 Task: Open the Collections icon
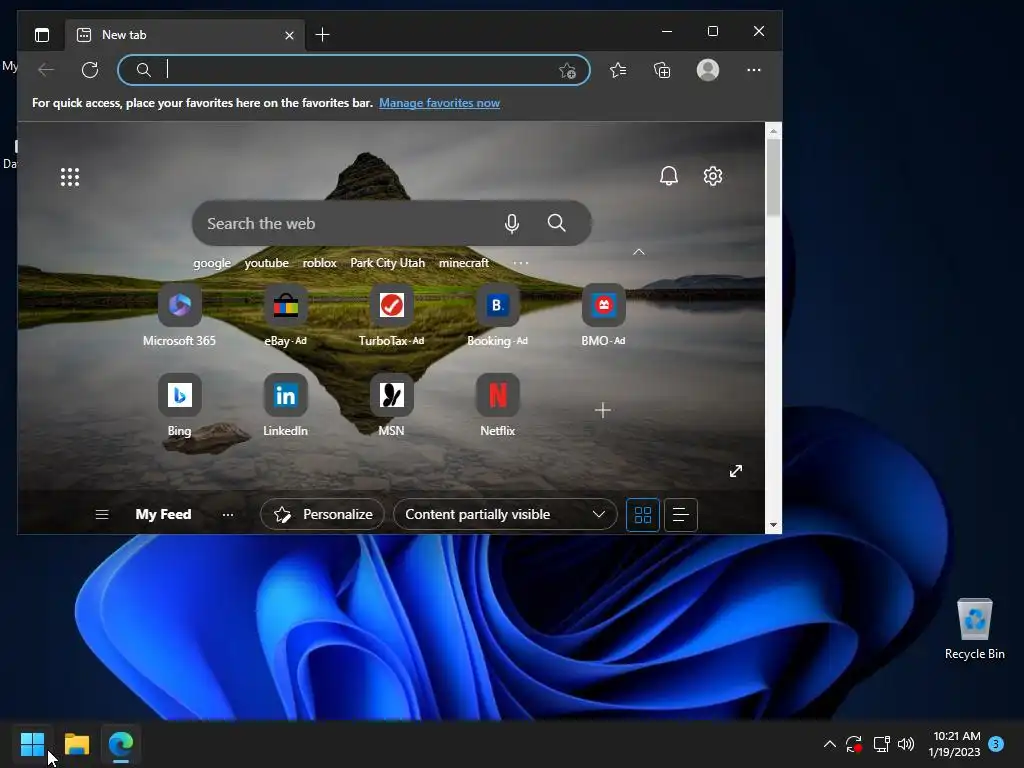click(662, 70)
